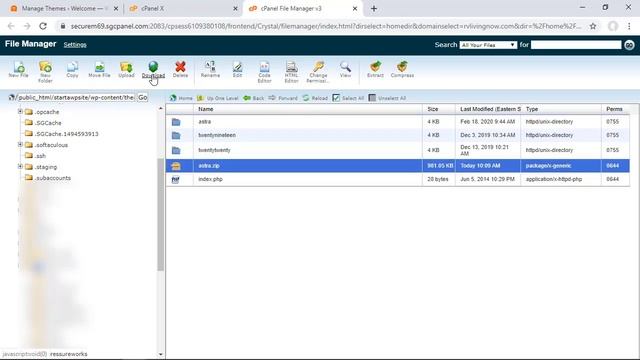Open the astra folder row
The height and width of the screenshot is (360, 640).
[397, 122]
